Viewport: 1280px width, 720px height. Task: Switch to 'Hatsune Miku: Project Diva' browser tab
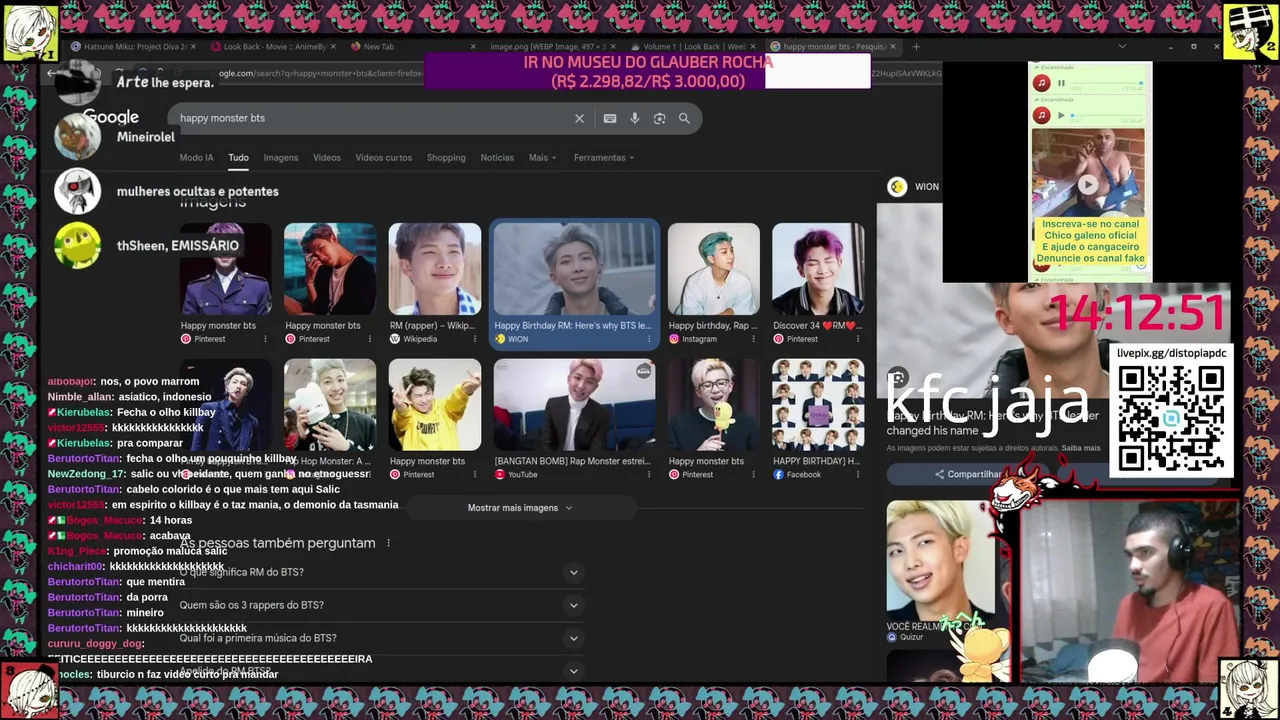click(x=135, y=46)
